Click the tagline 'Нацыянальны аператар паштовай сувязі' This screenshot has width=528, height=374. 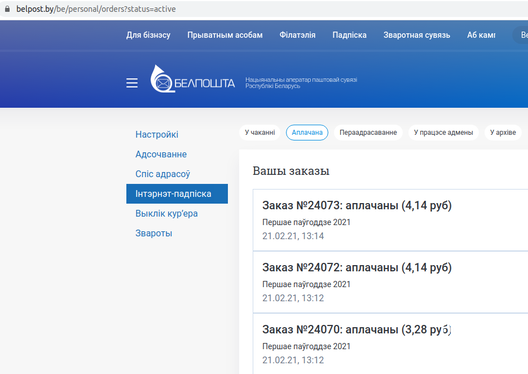coord(301,80)
